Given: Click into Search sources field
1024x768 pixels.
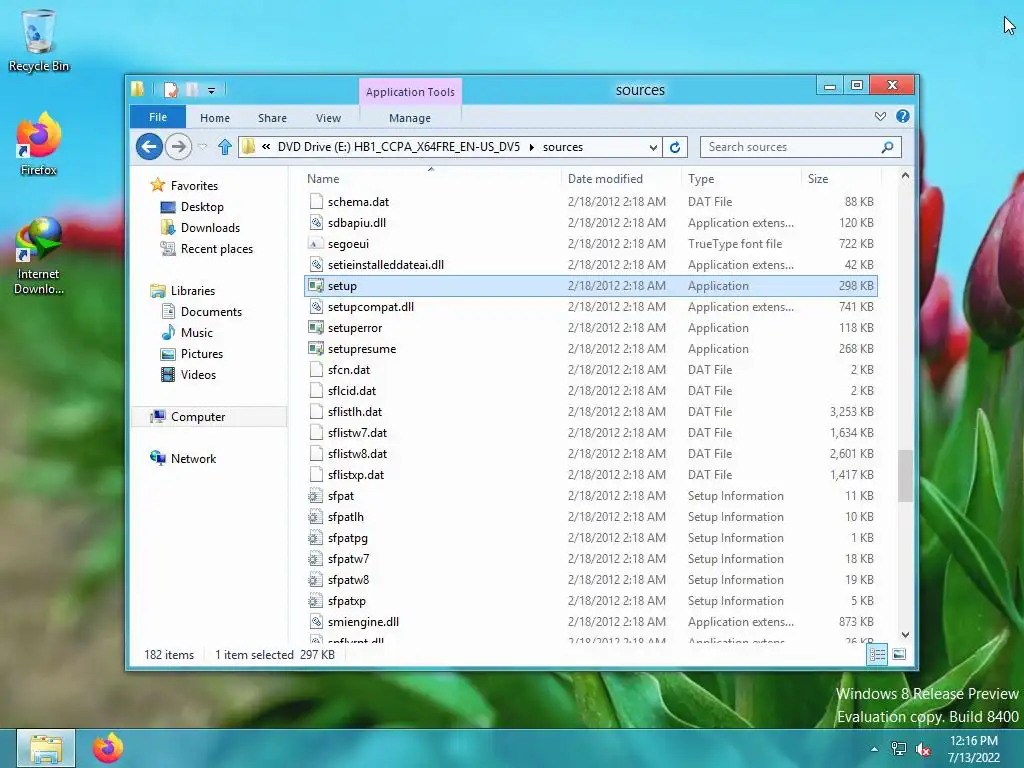Looking at the screenshot, I should [790, 147].
